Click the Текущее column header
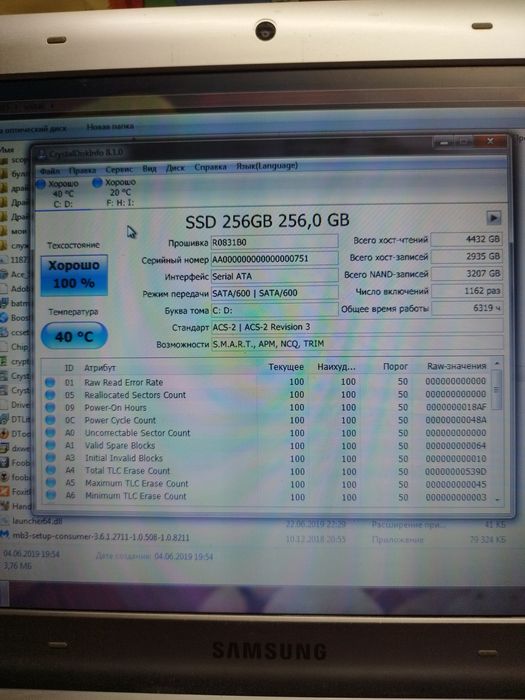The width and height of the screenshot is (525, 700). [286, 367]
